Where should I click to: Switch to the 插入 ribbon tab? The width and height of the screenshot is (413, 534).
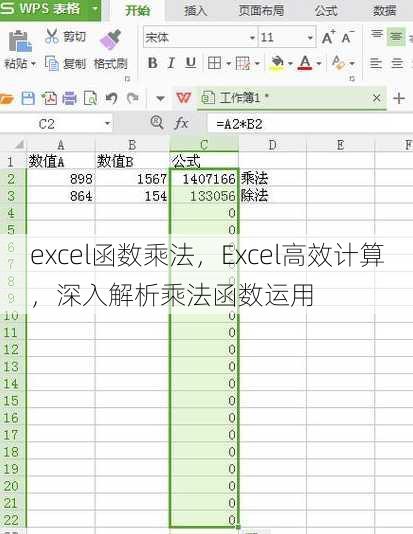pos(195,11)
